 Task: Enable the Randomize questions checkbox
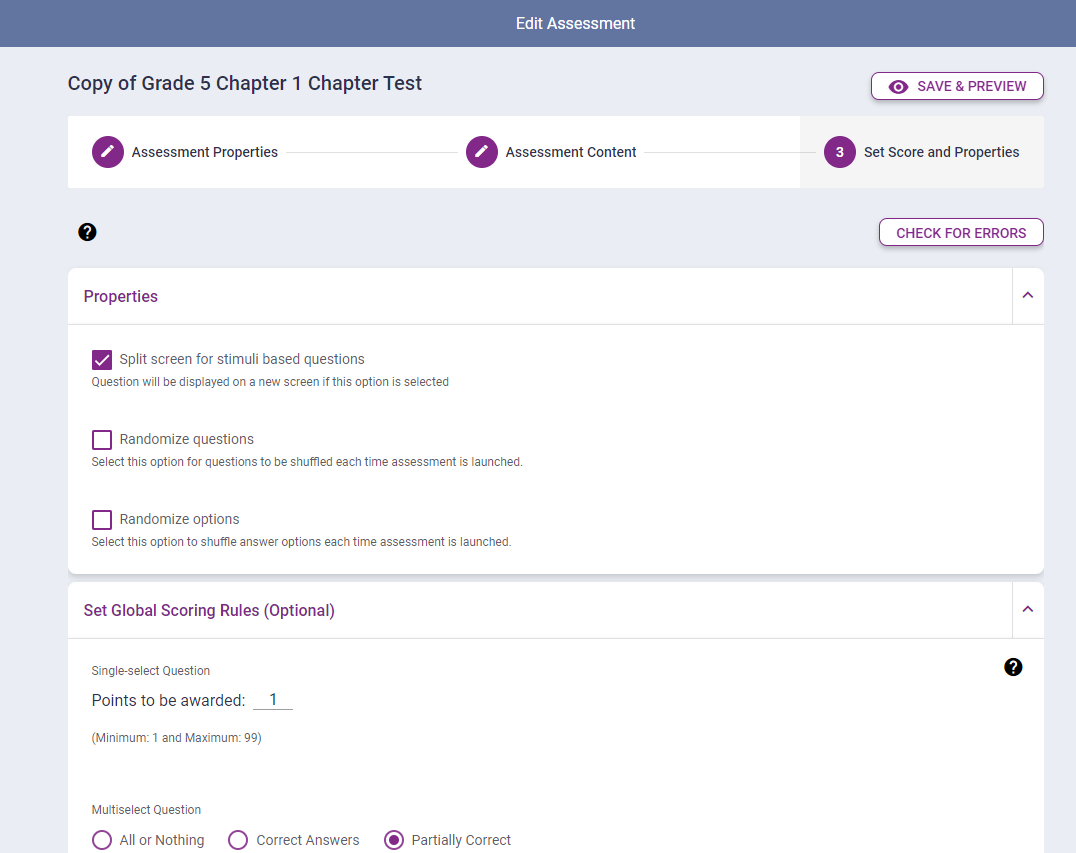tap(102, 440)
